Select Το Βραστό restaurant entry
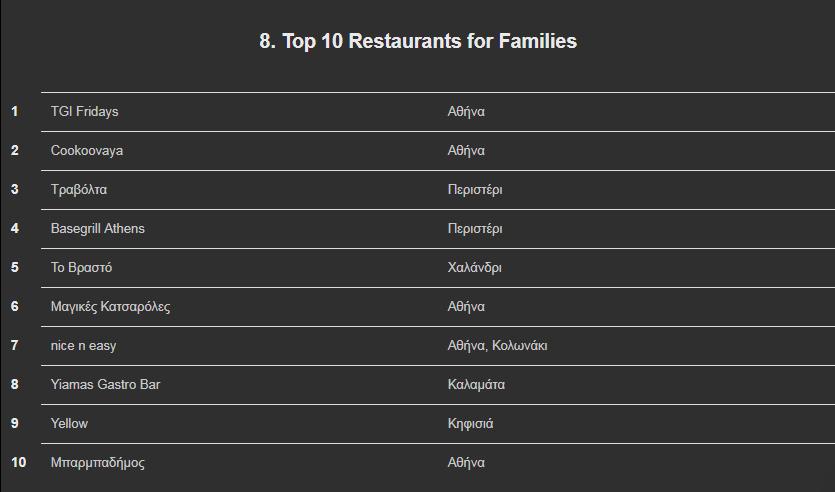Screen dimensions: 835x492 [x=81, y=267]
